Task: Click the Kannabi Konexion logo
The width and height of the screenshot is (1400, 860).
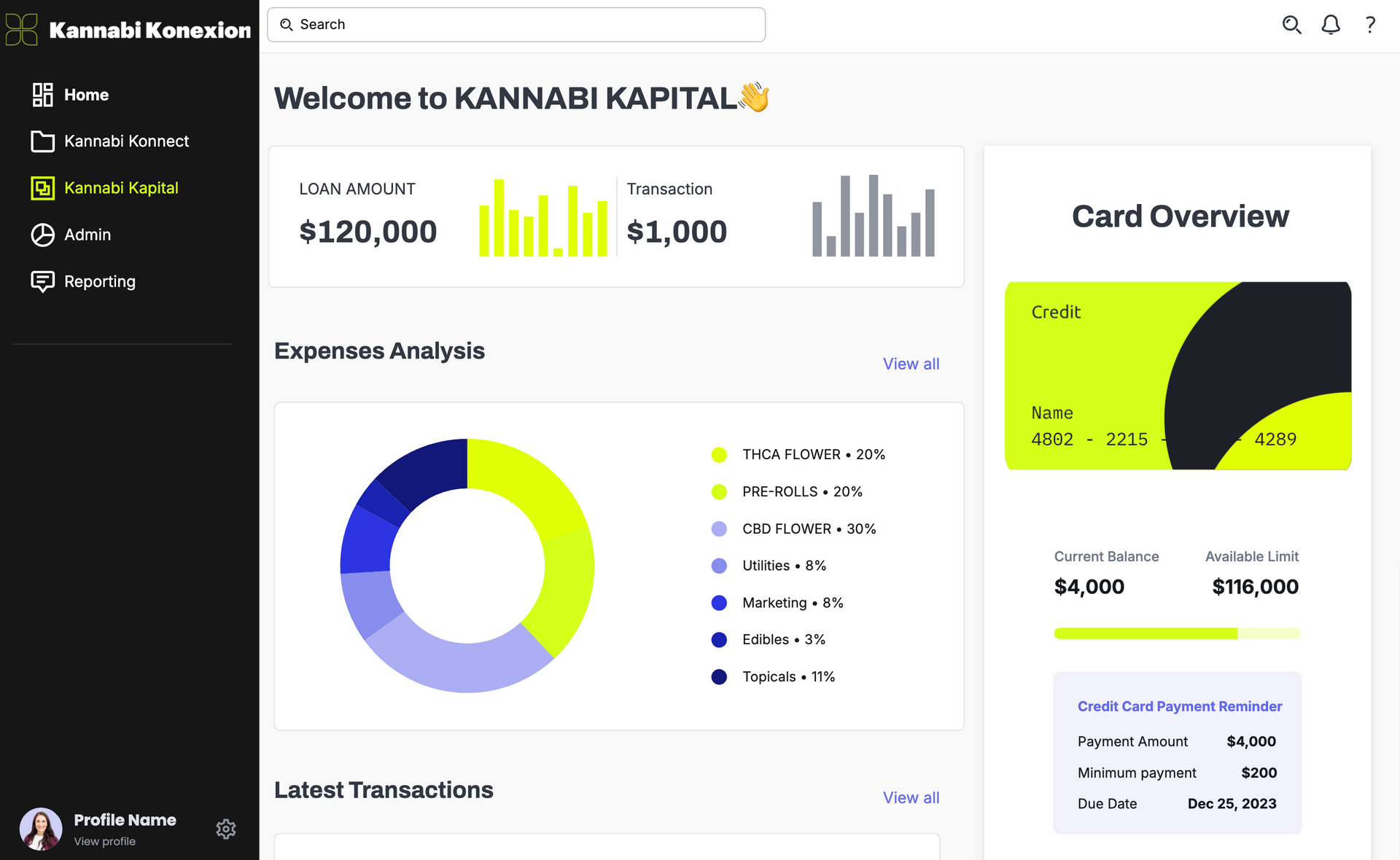Action: coord(128,29)
